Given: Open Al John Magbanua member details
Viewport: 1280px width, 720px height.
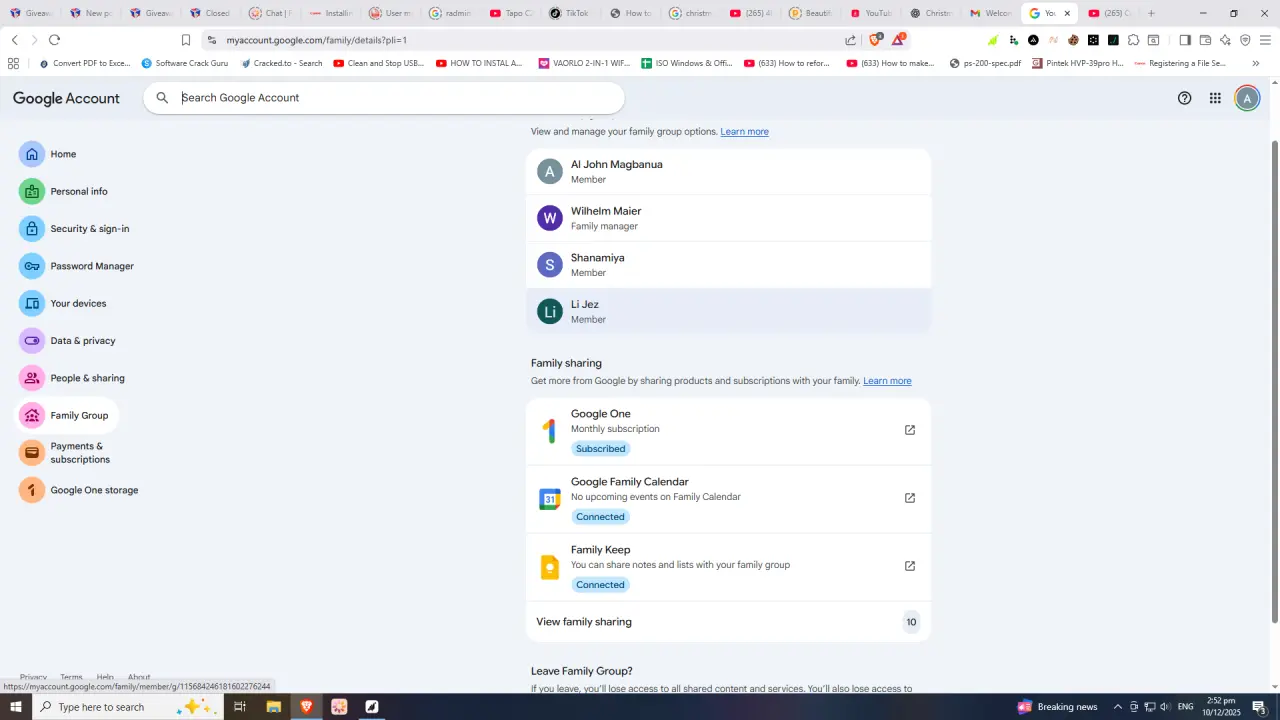Looking at the screenshot, I should coord(728,171).
